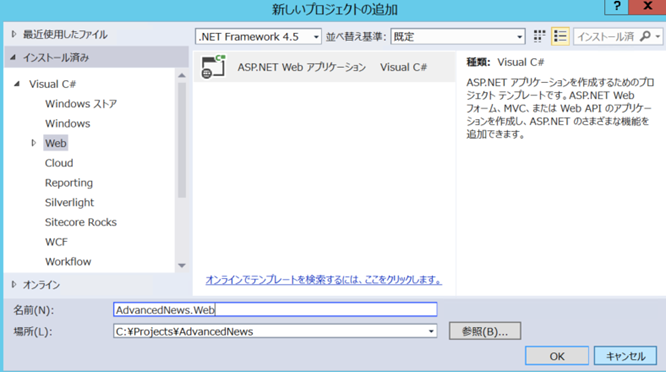Screen dimensions: 666x372
Task: Open the help question mark button
Action: point(617,6)
